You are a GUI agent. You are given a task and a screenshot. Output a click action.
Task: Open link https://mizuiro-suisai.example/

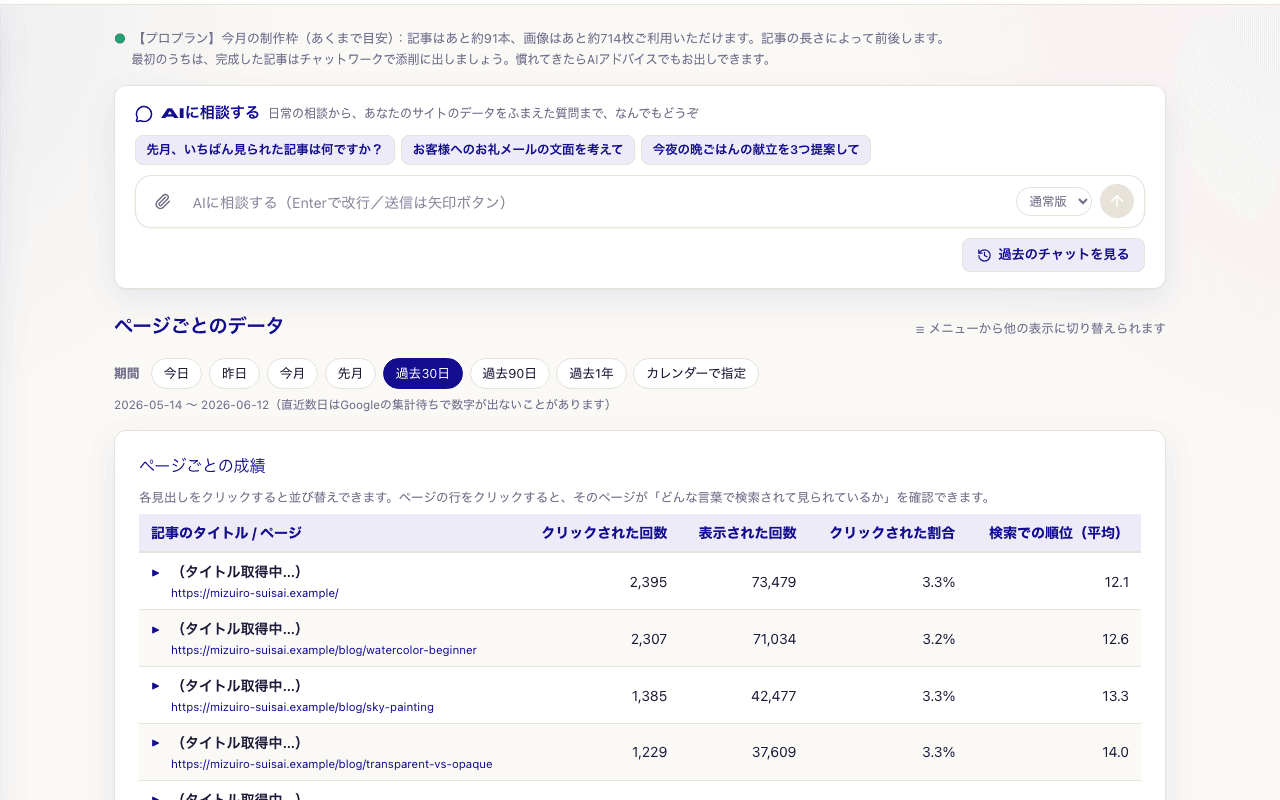click(255, 593)
